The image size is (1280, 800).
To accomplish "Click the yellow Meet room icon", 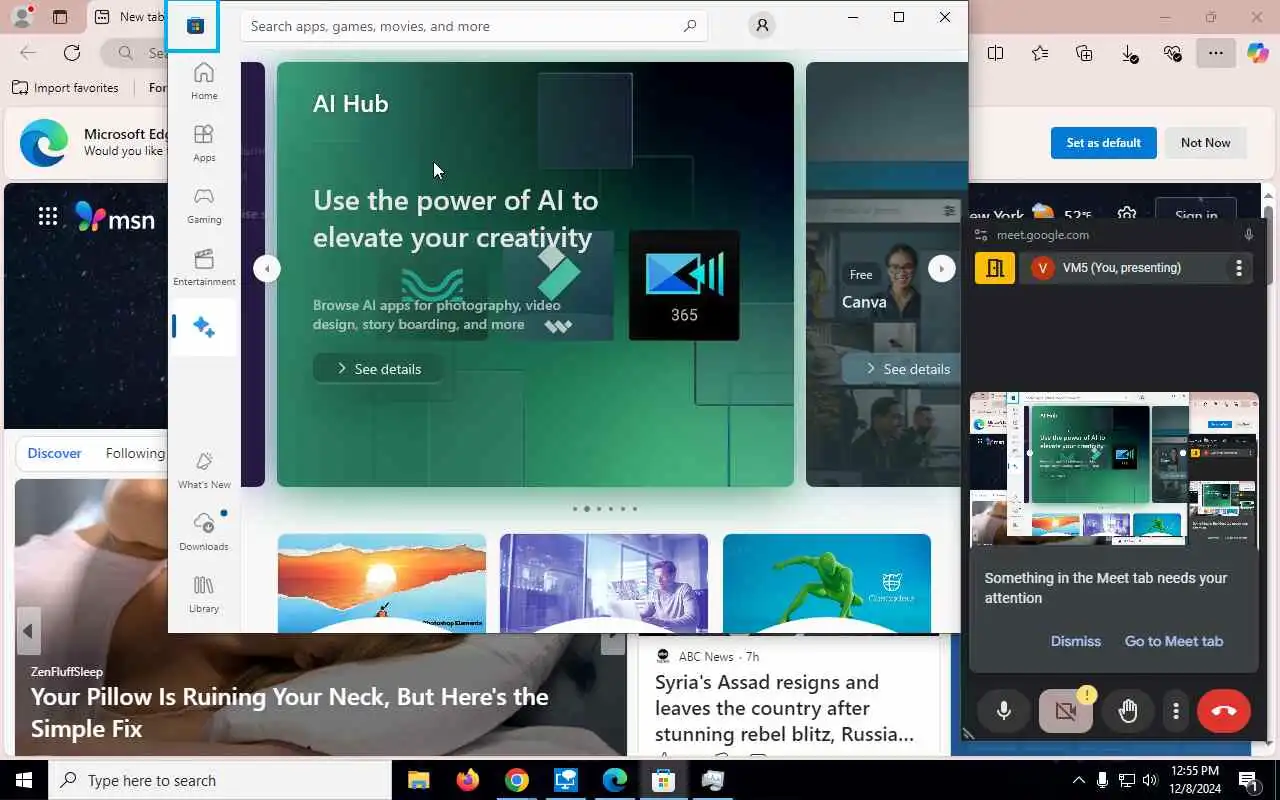I will coord(995,268).
